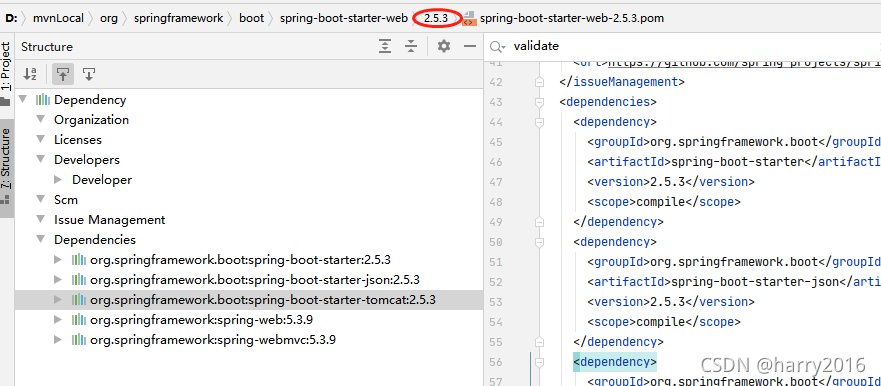Select the Organization tree item
The height and width of the screenshot is (386, 881).
click(92, 120)
